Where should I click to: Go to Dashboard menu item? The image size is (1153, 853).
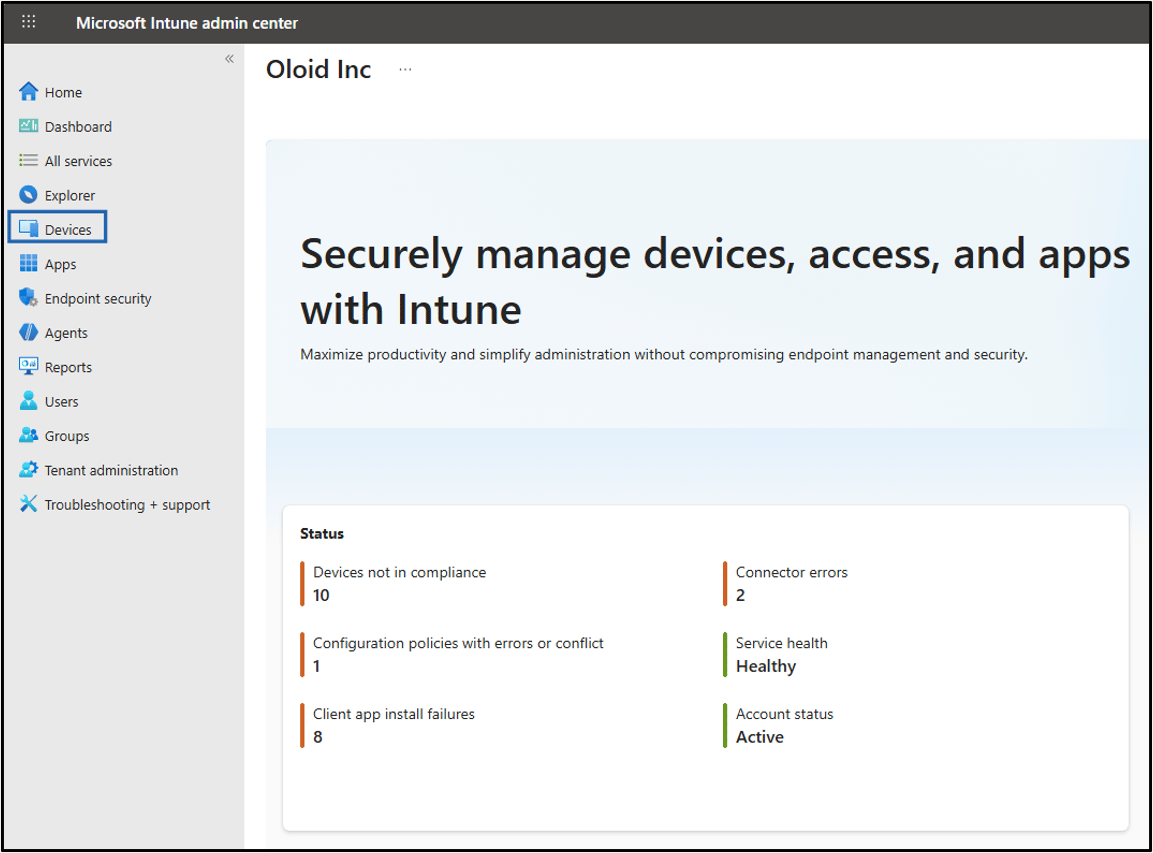pos(78,127)
